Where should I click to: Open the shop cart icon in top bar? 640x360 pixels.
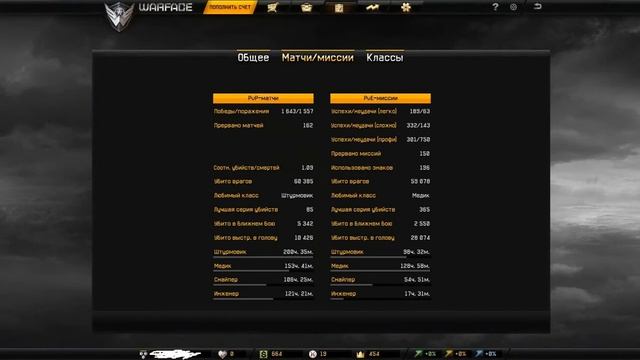pos(273,7)
